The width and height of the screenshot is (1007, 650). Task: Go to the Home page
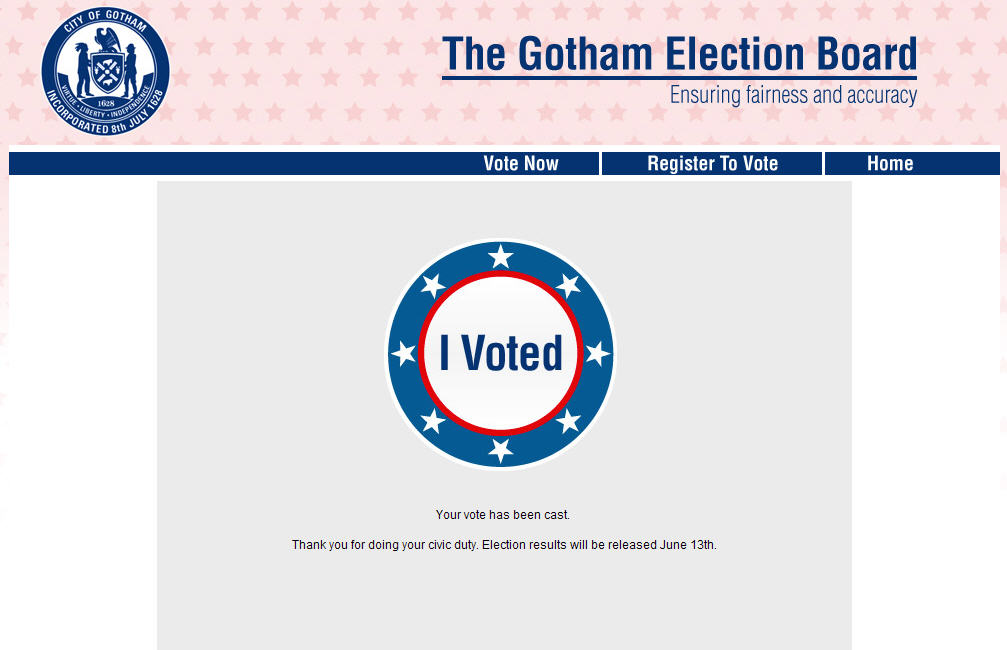pyautogui.click(x=890, y=164)
